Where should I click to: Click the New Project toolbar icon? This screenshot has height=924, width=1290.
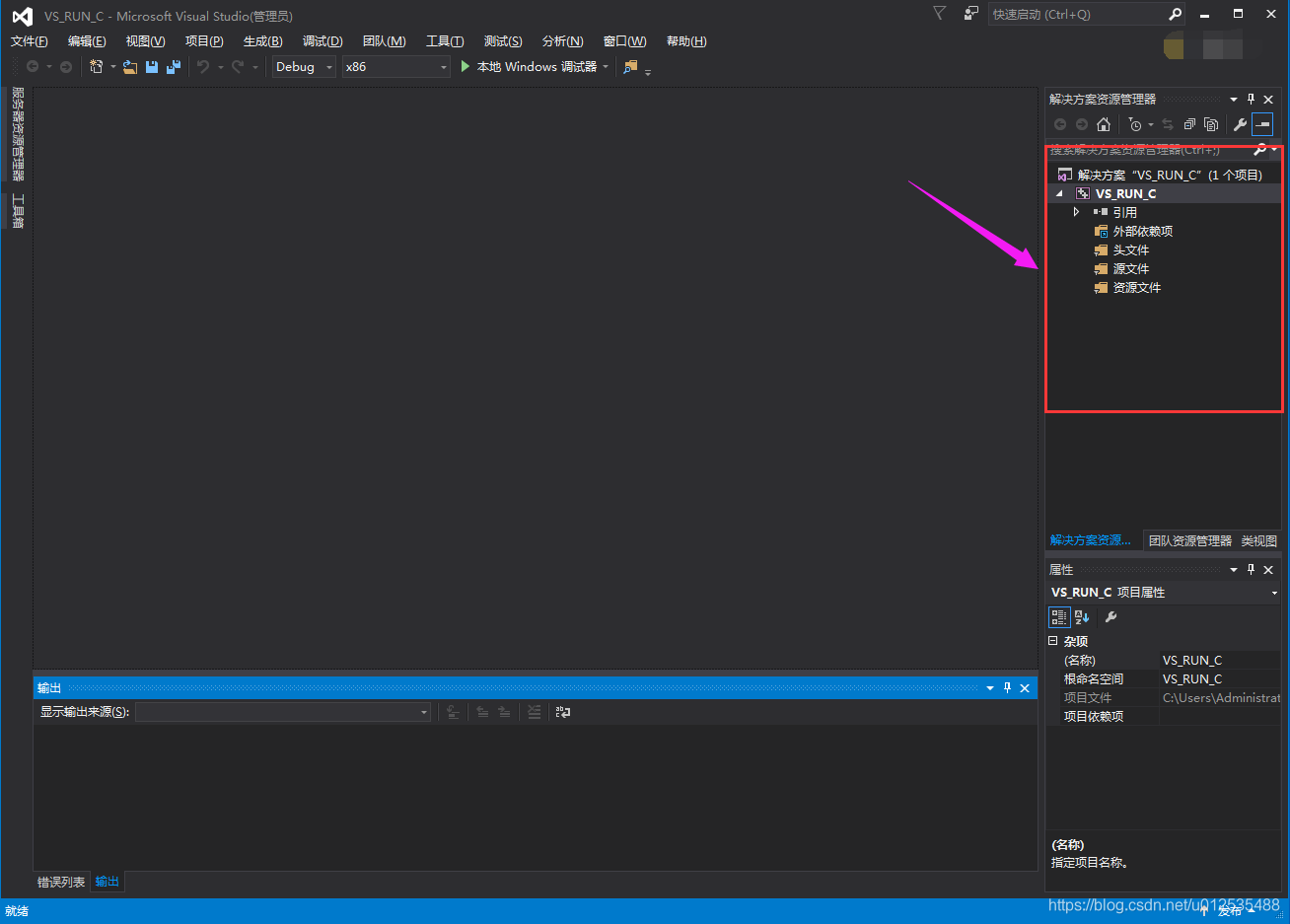coord(96,67)
